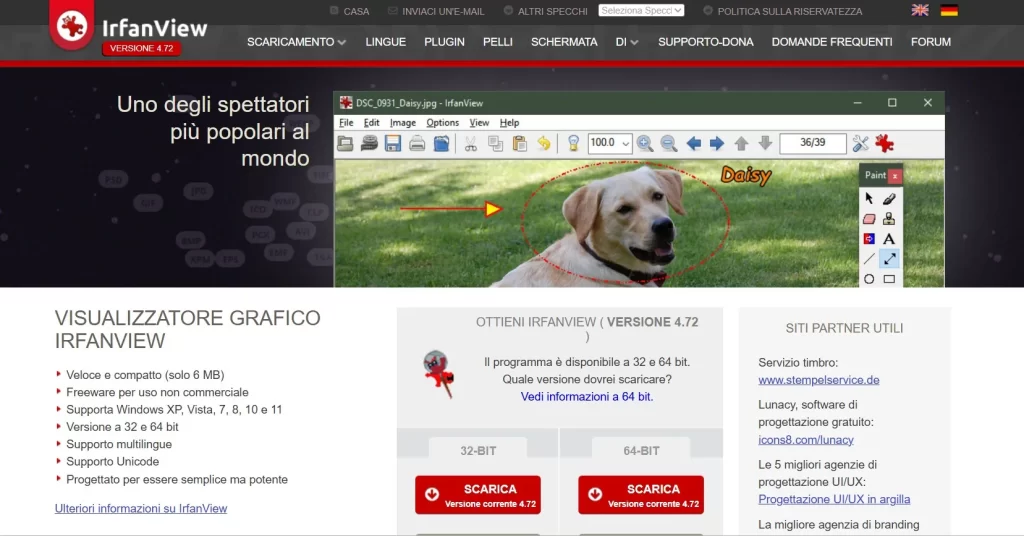The width and height of the screenshot is (1024, 536).
Task: Click the VERSIONE 4.72 red badge
Action: click(142, 48)
